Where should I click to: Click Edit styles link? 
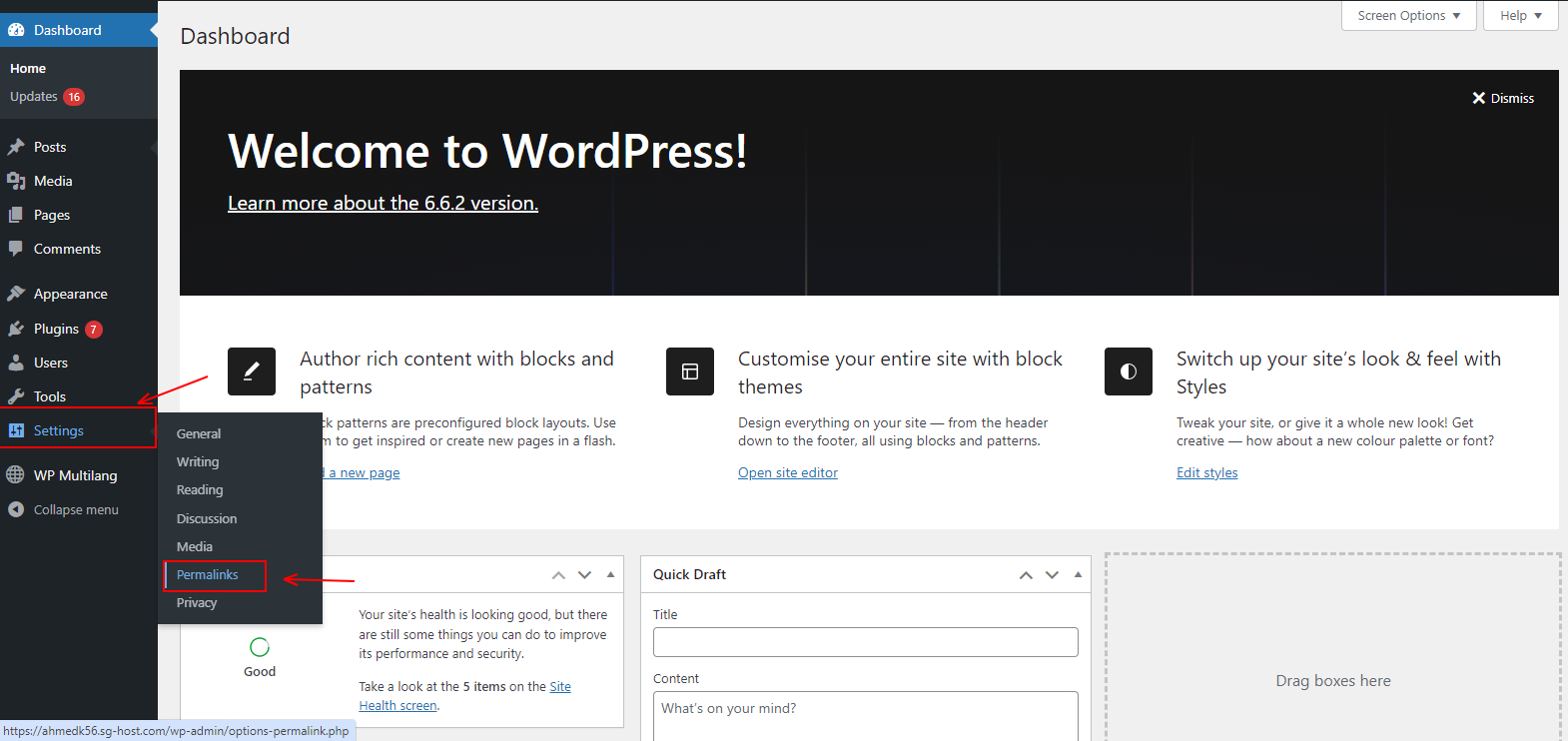pyautogui.click(x=1206, y=473)
